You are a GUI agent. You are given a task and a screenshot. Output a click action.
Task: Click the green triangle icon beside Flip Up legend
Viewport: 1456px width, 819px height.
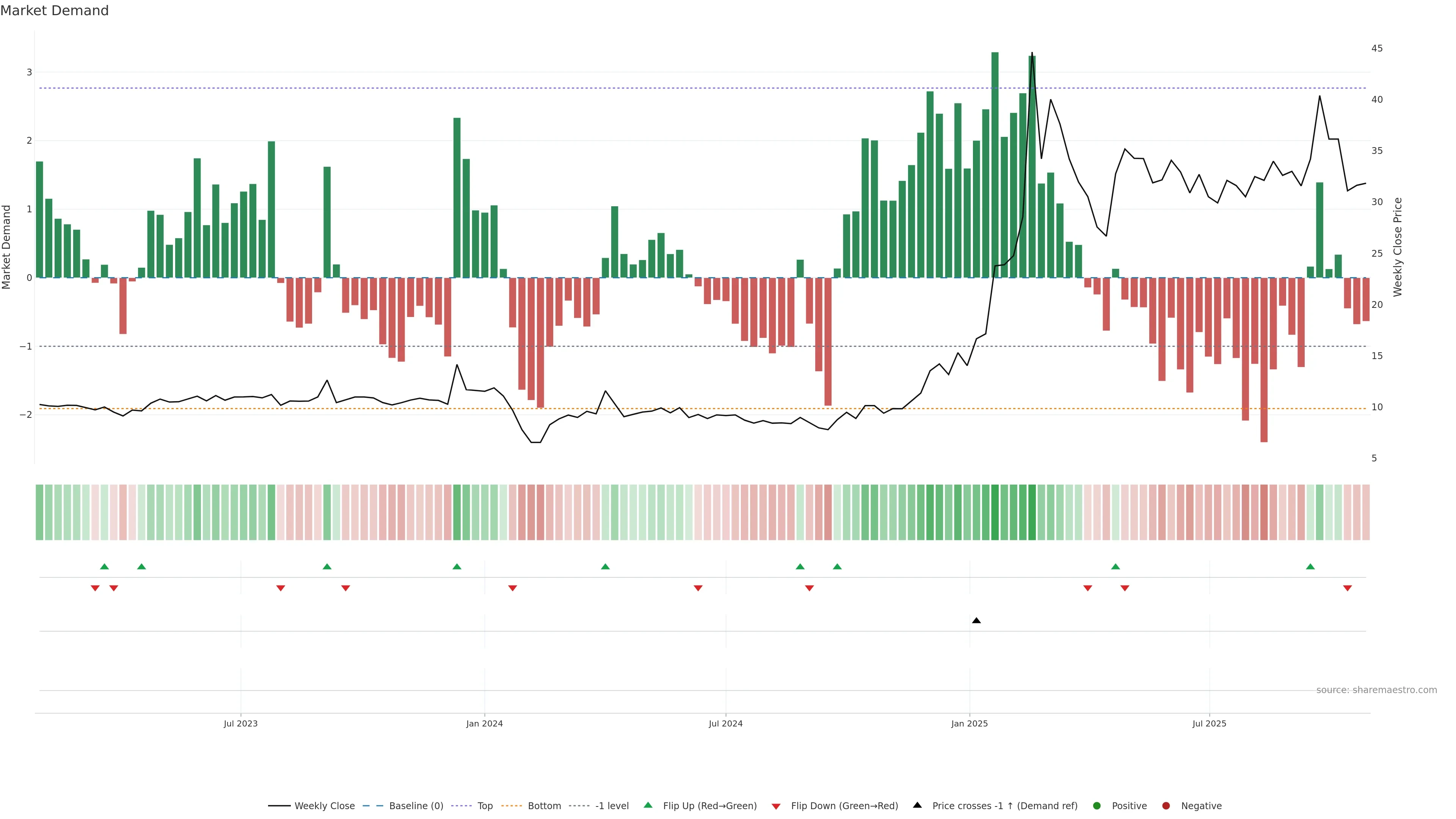pyautogui.click(x=648, y=805)
